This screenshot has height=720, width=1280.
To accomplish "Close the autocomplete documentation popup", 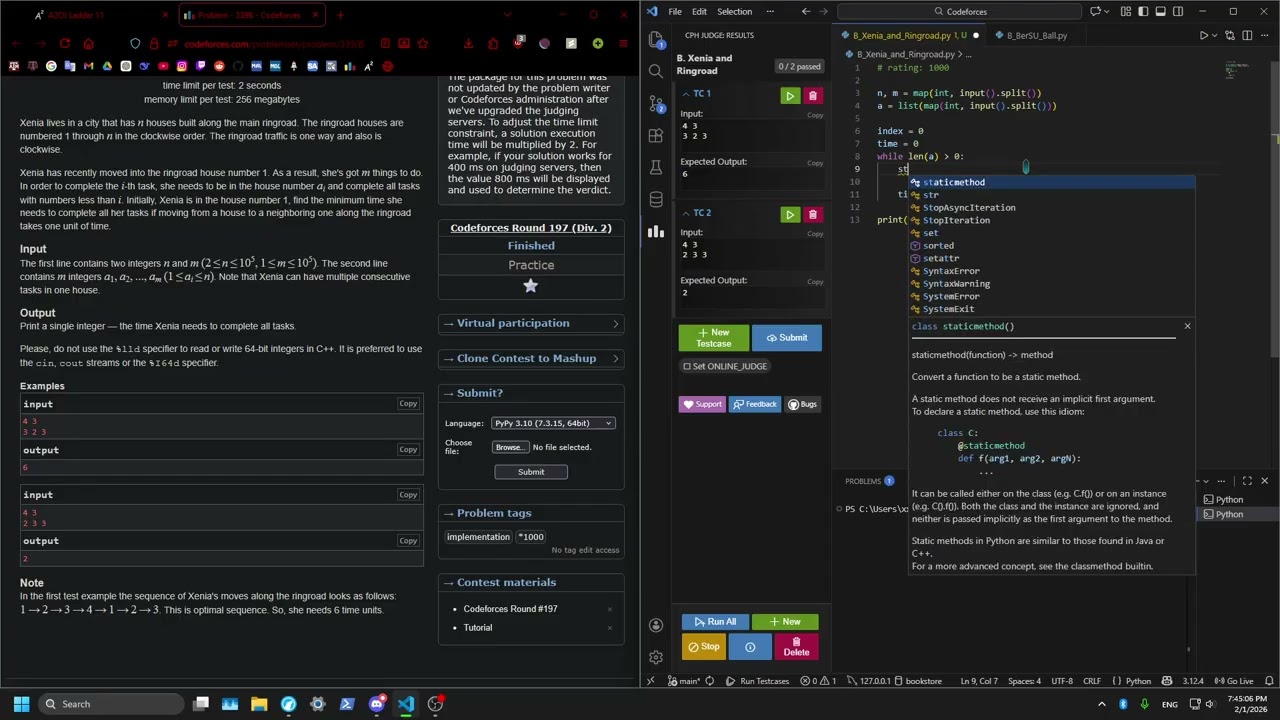I will coord(1187,326).
